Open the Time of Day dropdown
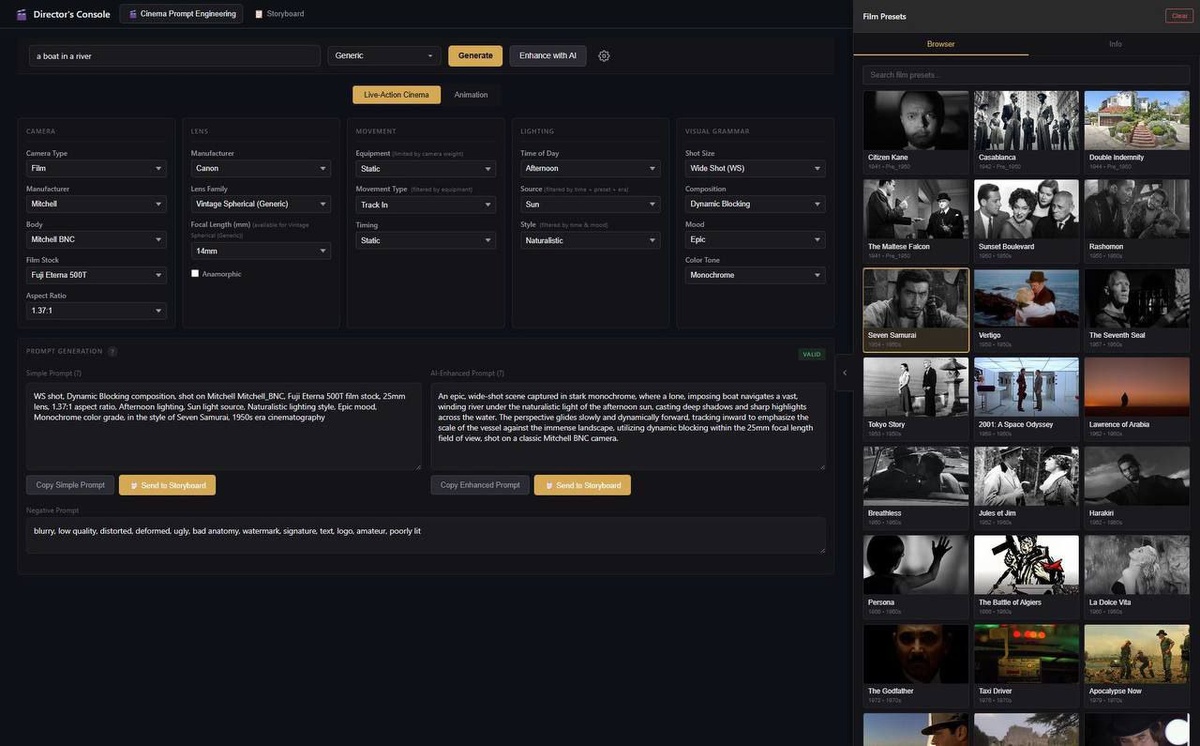Viewport: 1200px width, 746px height. tap(591, 168)
